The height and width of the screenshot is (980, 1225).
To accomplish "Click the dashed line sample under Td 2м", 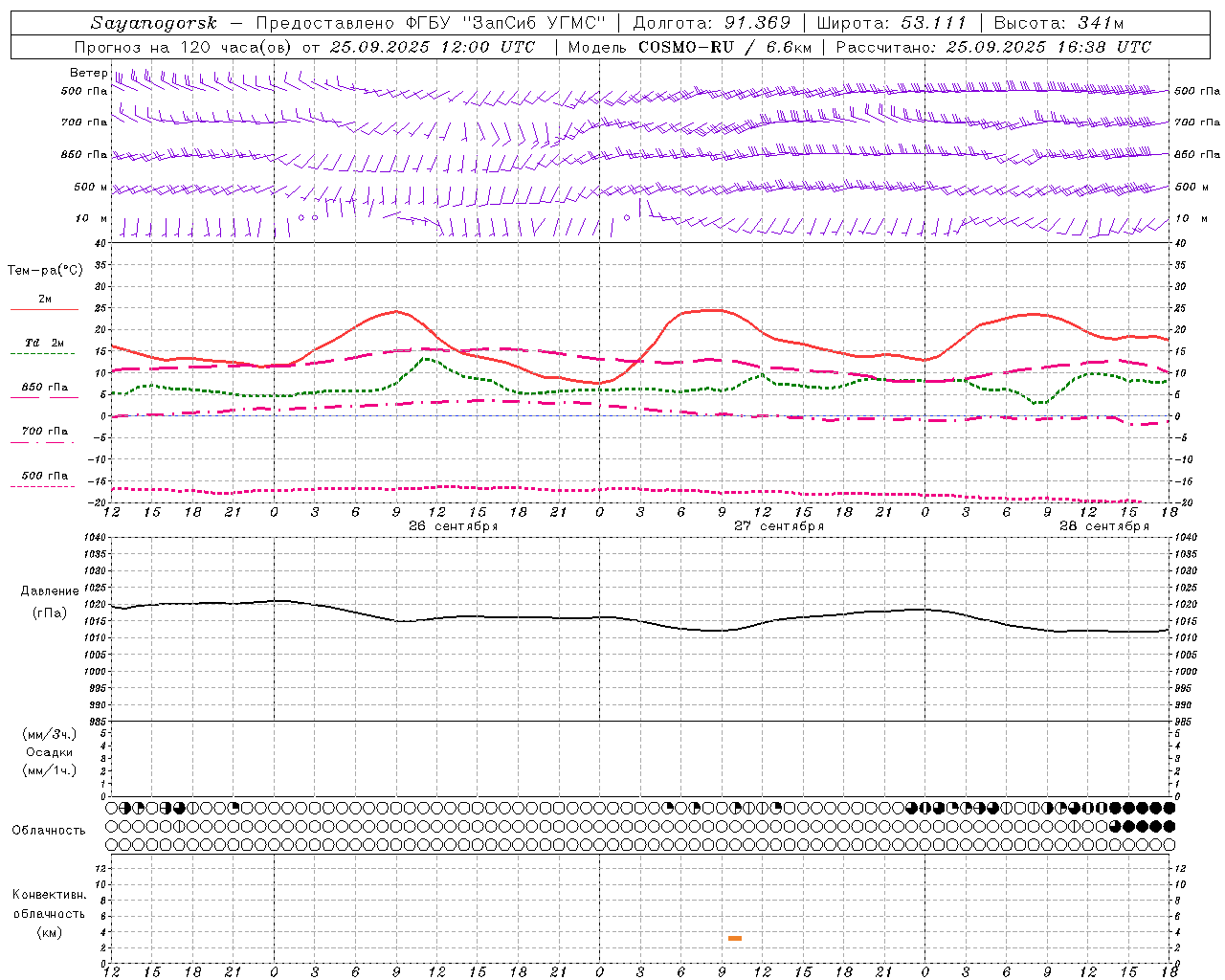I will tap(44, 354).
